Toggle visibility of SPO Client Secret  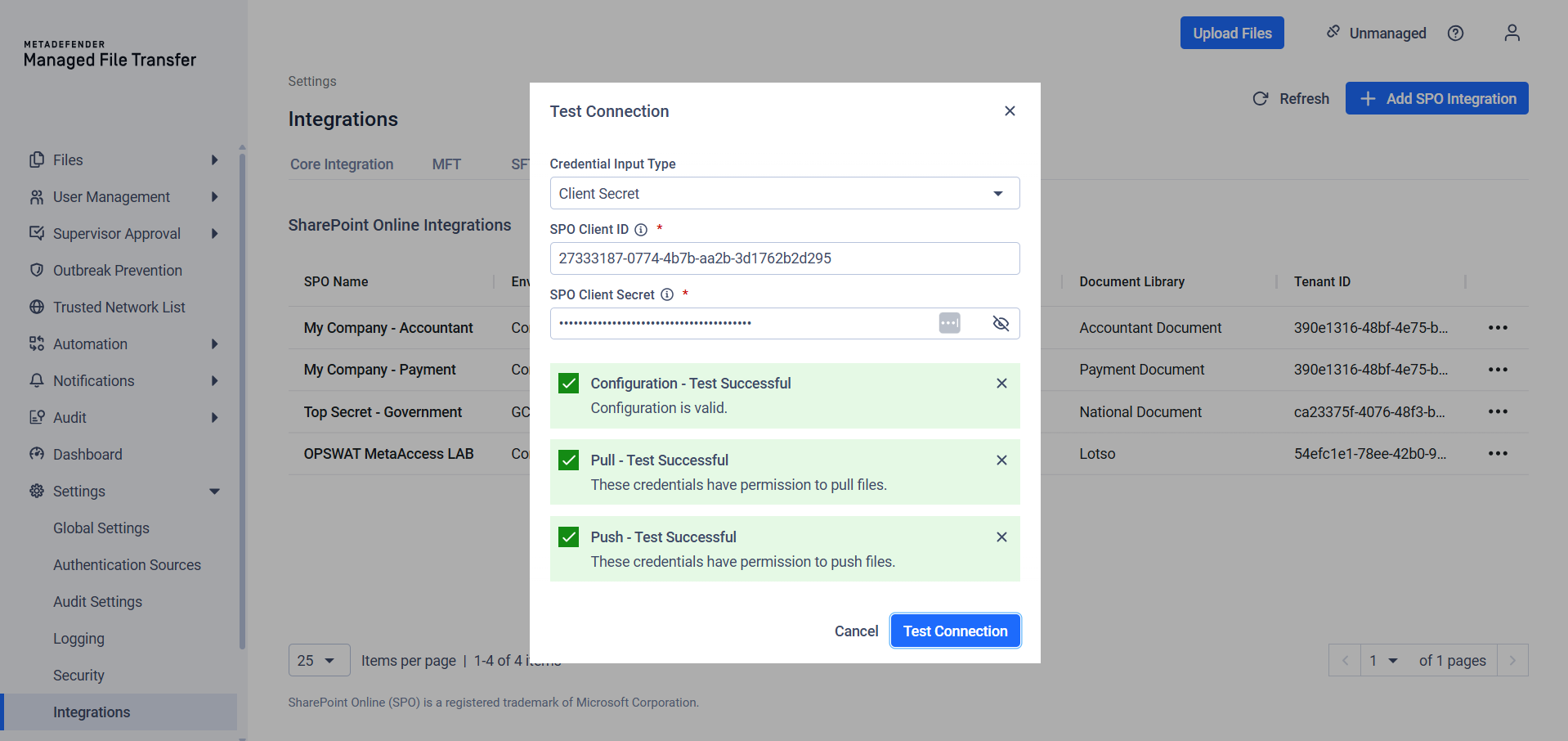(1001, 323)
